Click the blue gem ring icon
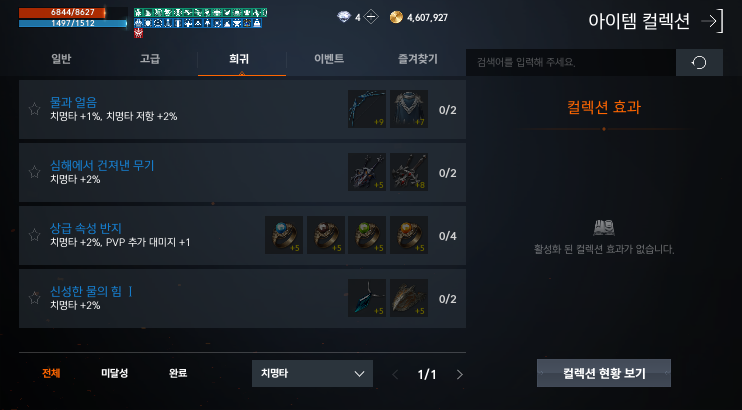Screen dimensions: 742x410 (284, 235)
